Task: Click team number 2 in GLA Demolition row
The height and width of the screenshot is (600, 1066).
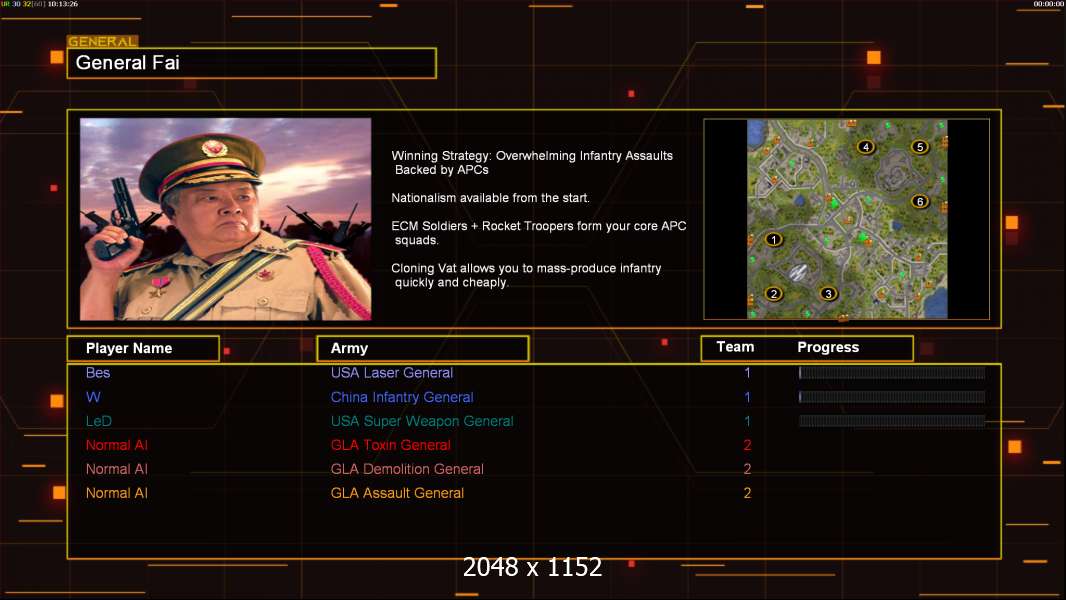Action: [x=747, y=469]
